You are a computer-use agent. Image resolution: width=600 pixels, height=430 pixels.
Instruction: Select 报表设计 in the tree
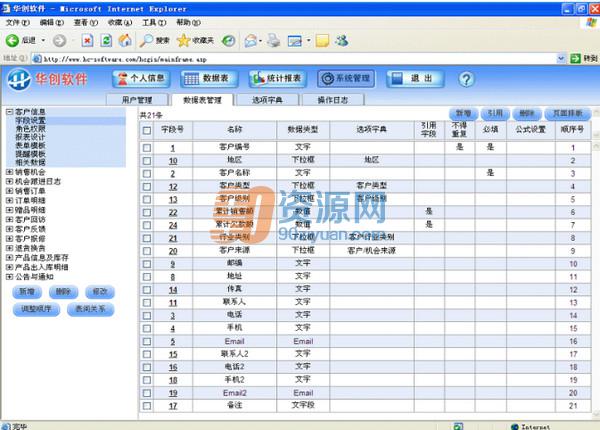[31, 137]
